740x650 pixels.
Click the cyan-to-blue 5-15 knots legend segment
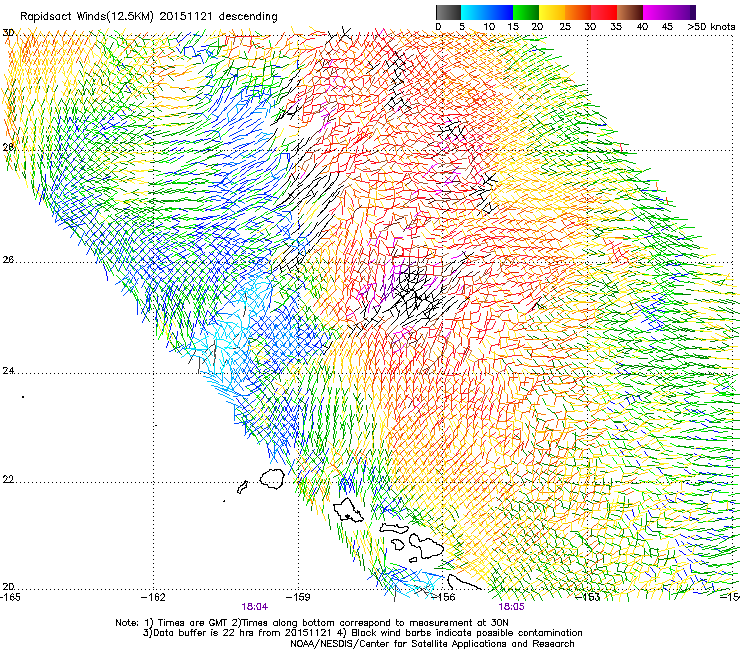tap(487, 12)
